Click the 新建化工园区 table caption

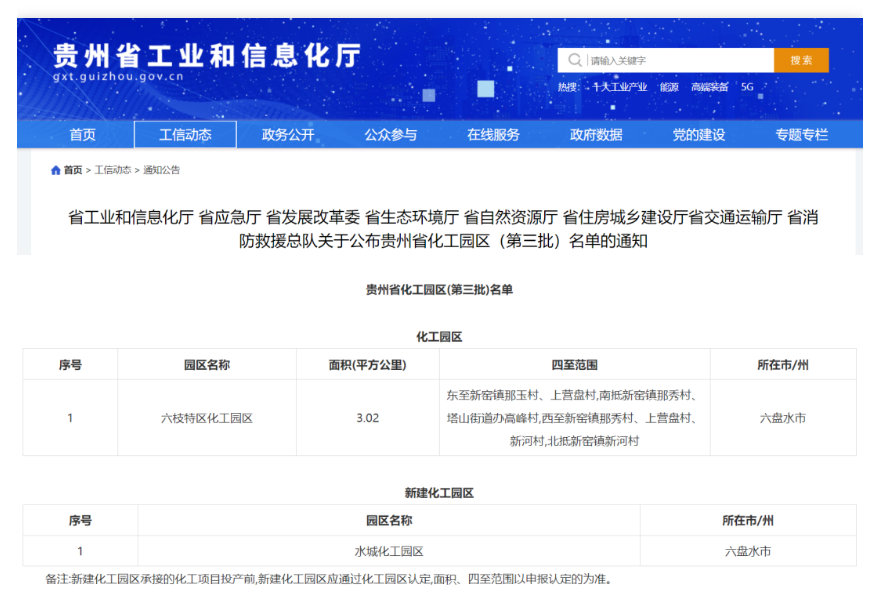pos(439,493)
